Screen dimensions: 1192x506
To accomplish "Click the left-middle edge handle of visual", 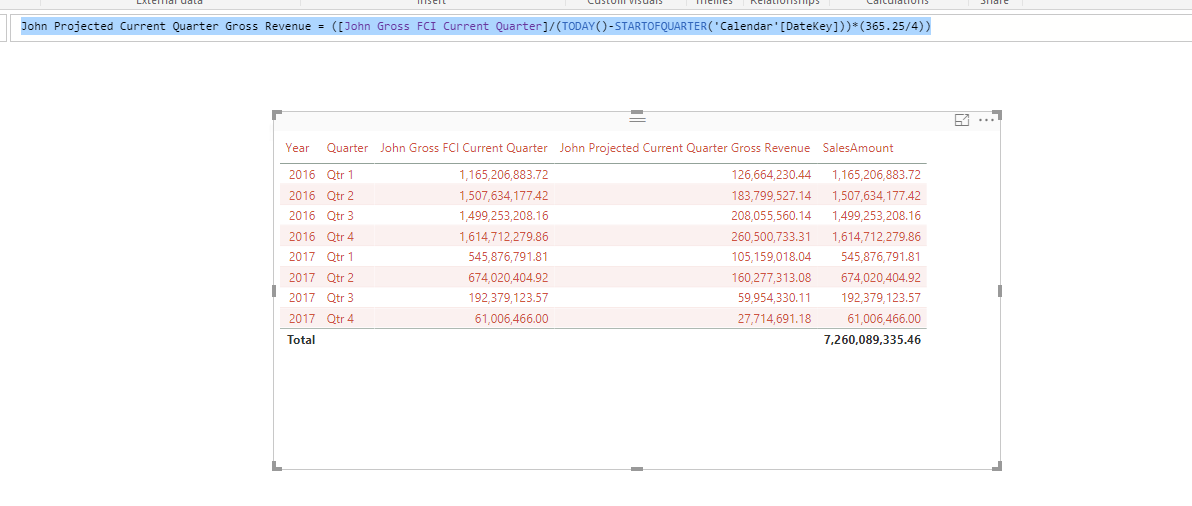I will tap(275, 291).
